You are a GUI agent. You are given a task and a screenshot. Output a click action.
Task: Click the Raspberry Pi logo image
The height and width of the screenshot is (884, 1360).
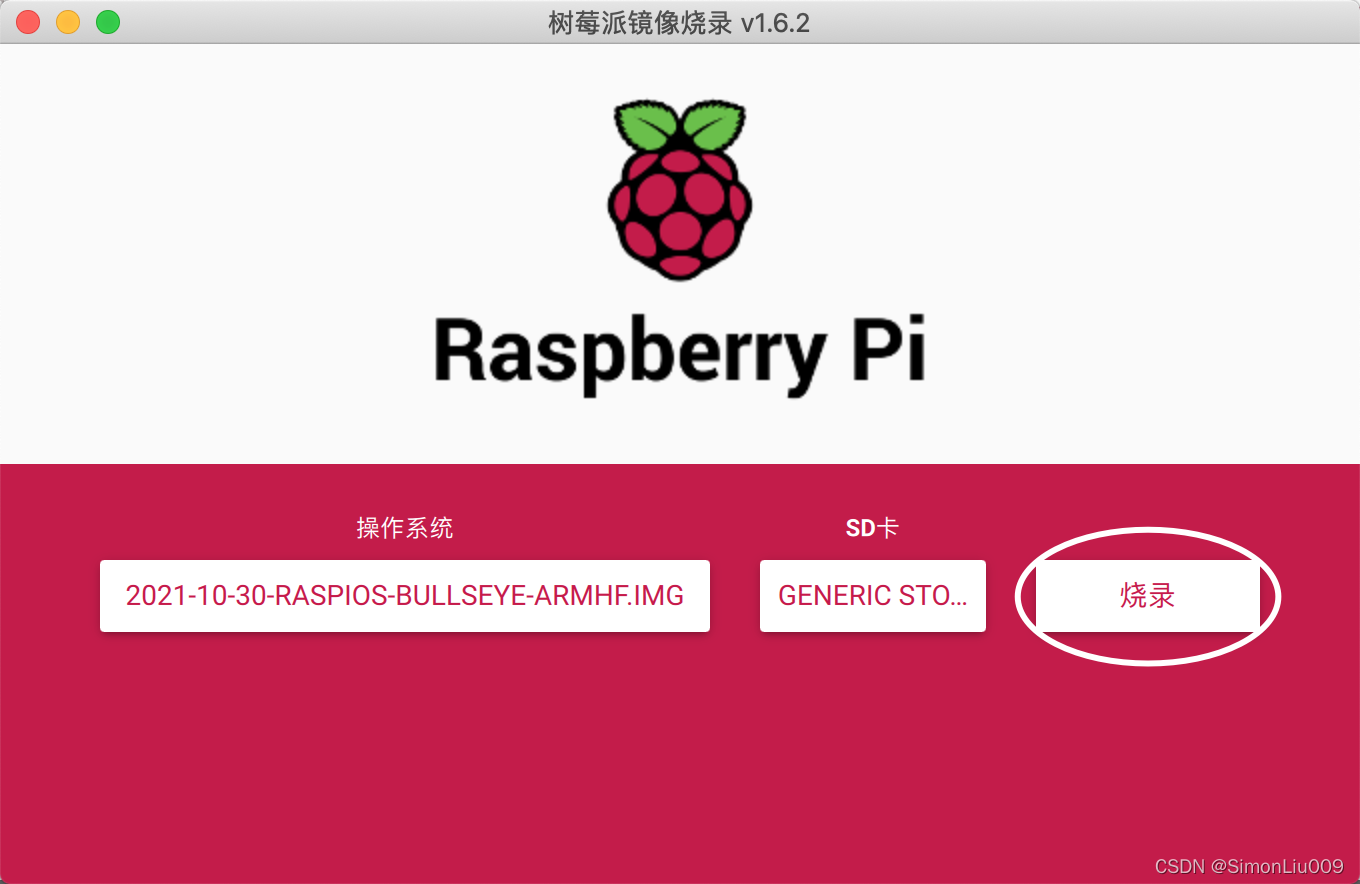[x=680, y=189]
